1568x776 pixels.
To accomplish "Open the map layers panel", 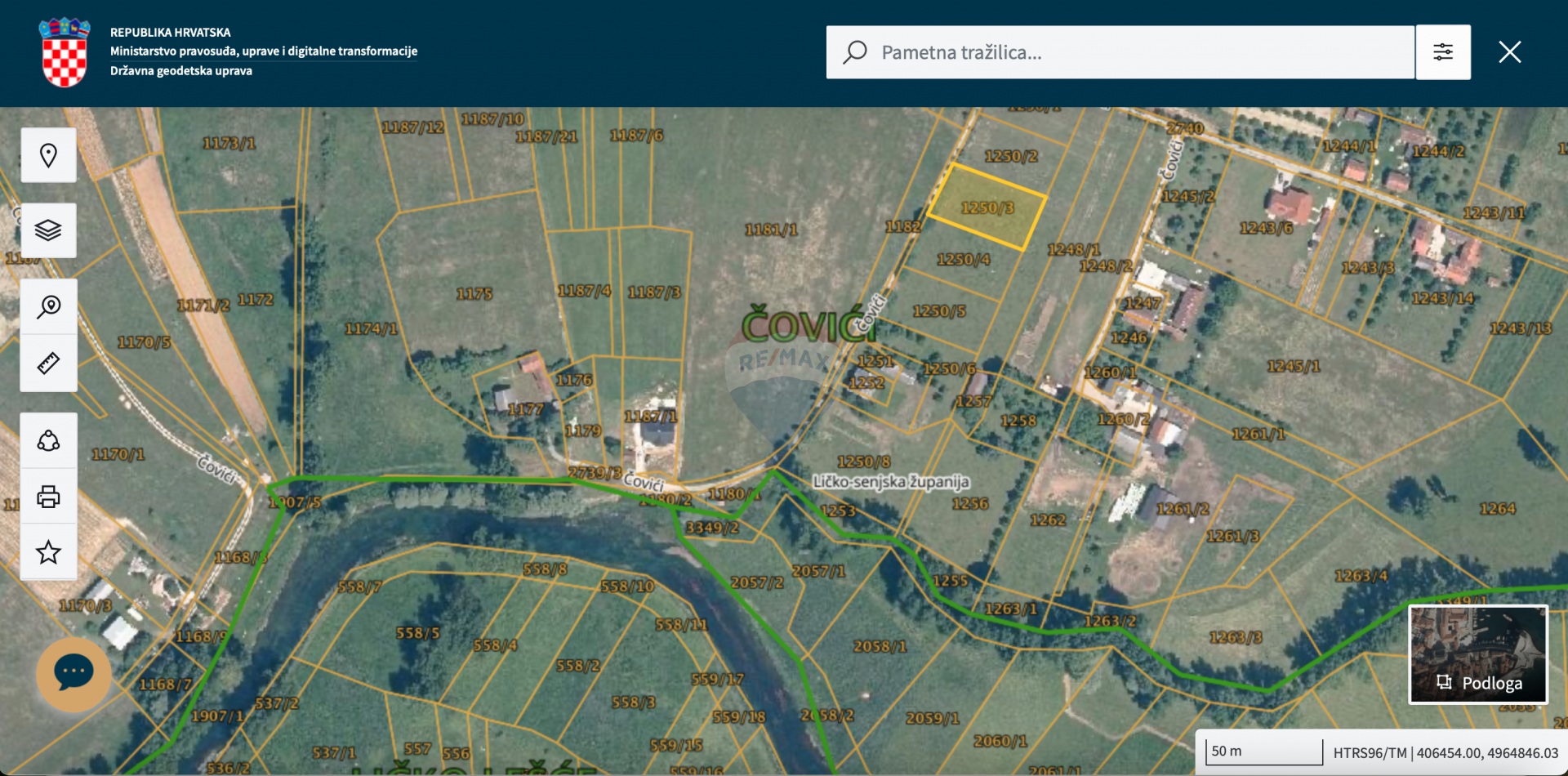I will [x=49, y=230].
